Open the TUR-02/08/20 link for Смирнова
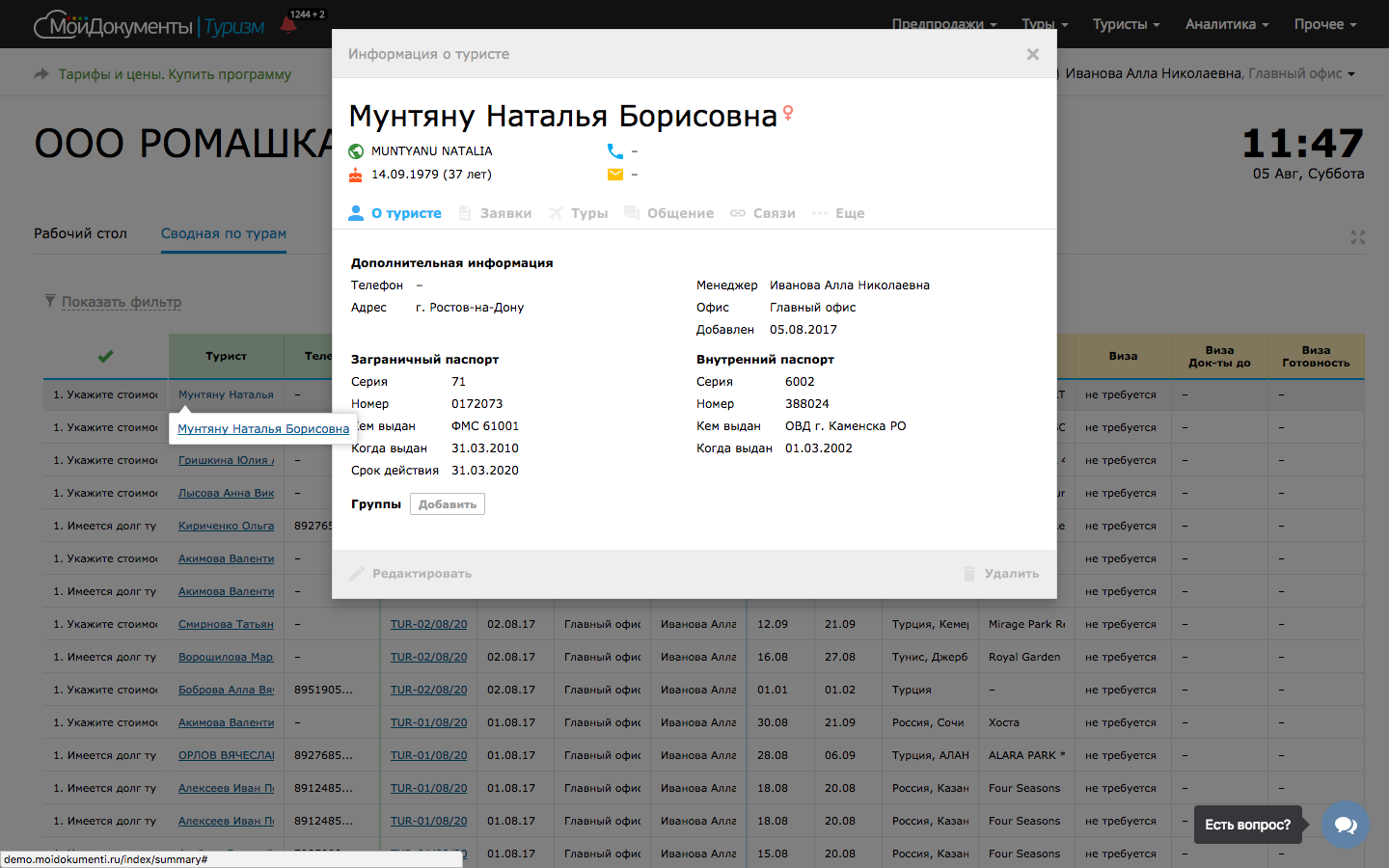 pos(428,624)
